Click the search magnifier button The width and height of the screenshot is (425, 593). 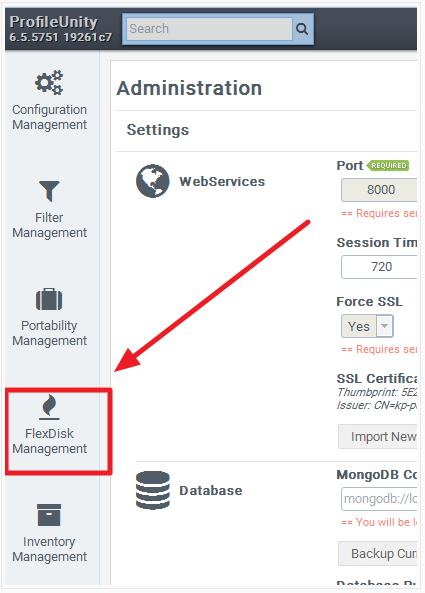[302, 29]
